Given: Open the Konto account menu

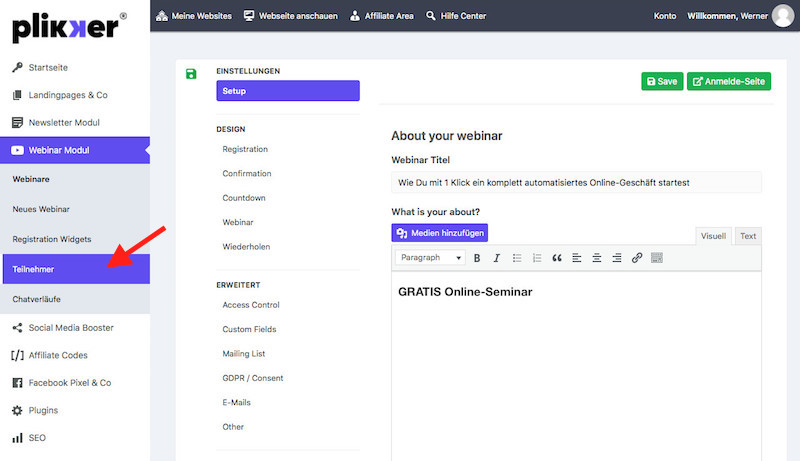Looking at the screenshot, I should 665,16.
